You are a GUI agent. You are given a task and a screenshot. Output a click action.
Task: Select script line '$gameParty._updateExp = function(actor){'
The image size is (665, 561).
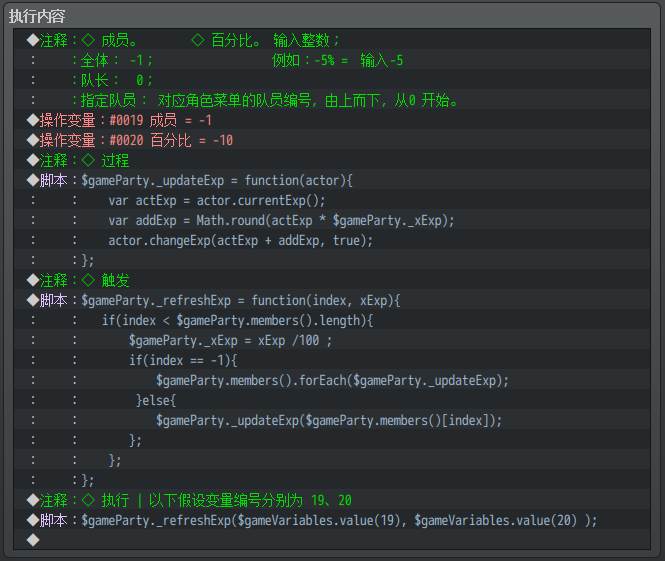point(332,180)
